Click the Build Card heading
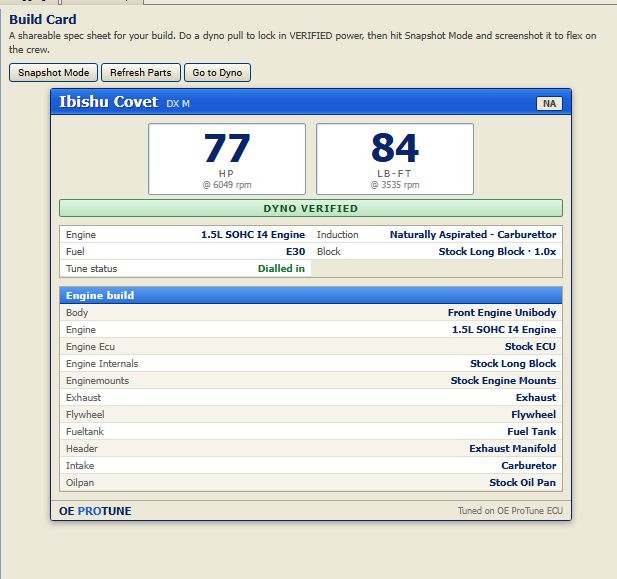 [x=42, y=19]
